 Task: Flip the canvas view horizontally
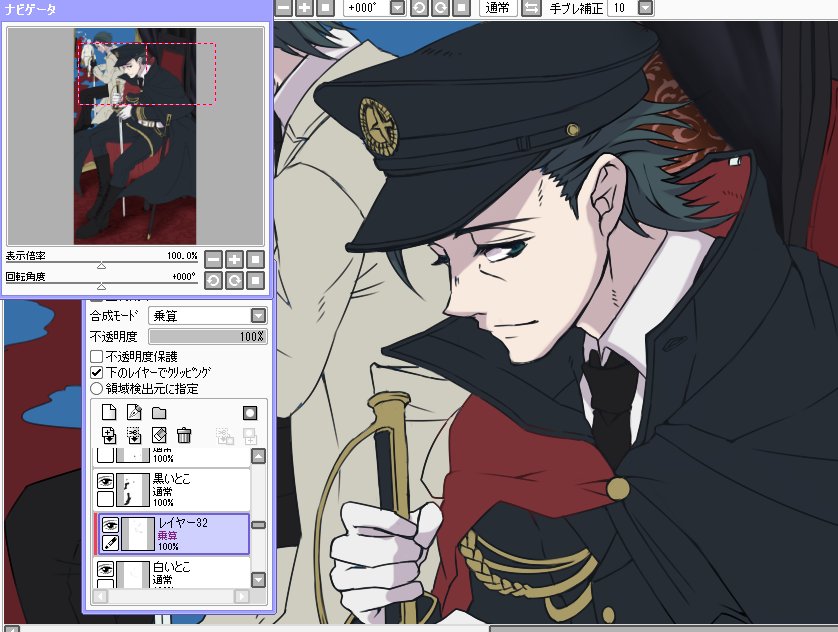[531, 7]
